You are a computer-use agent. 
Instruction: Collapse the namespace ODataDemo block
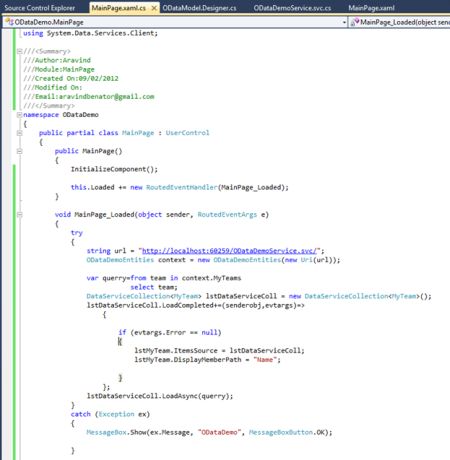[19, 115]
